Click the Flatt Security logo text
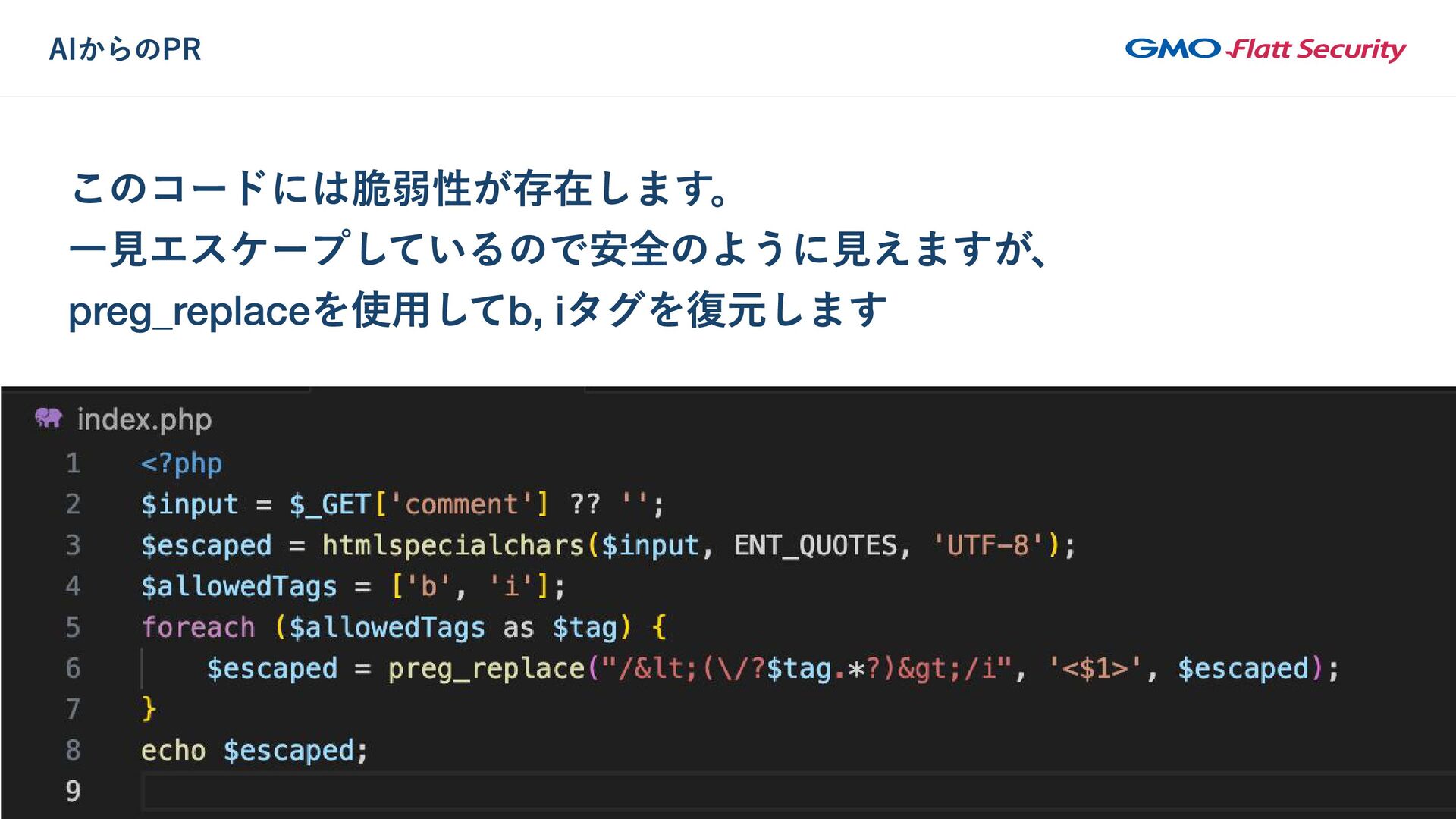Image resolution: width=1456 pixels, height=819 pixels. pyautogui.click(x=1316, y=50)
